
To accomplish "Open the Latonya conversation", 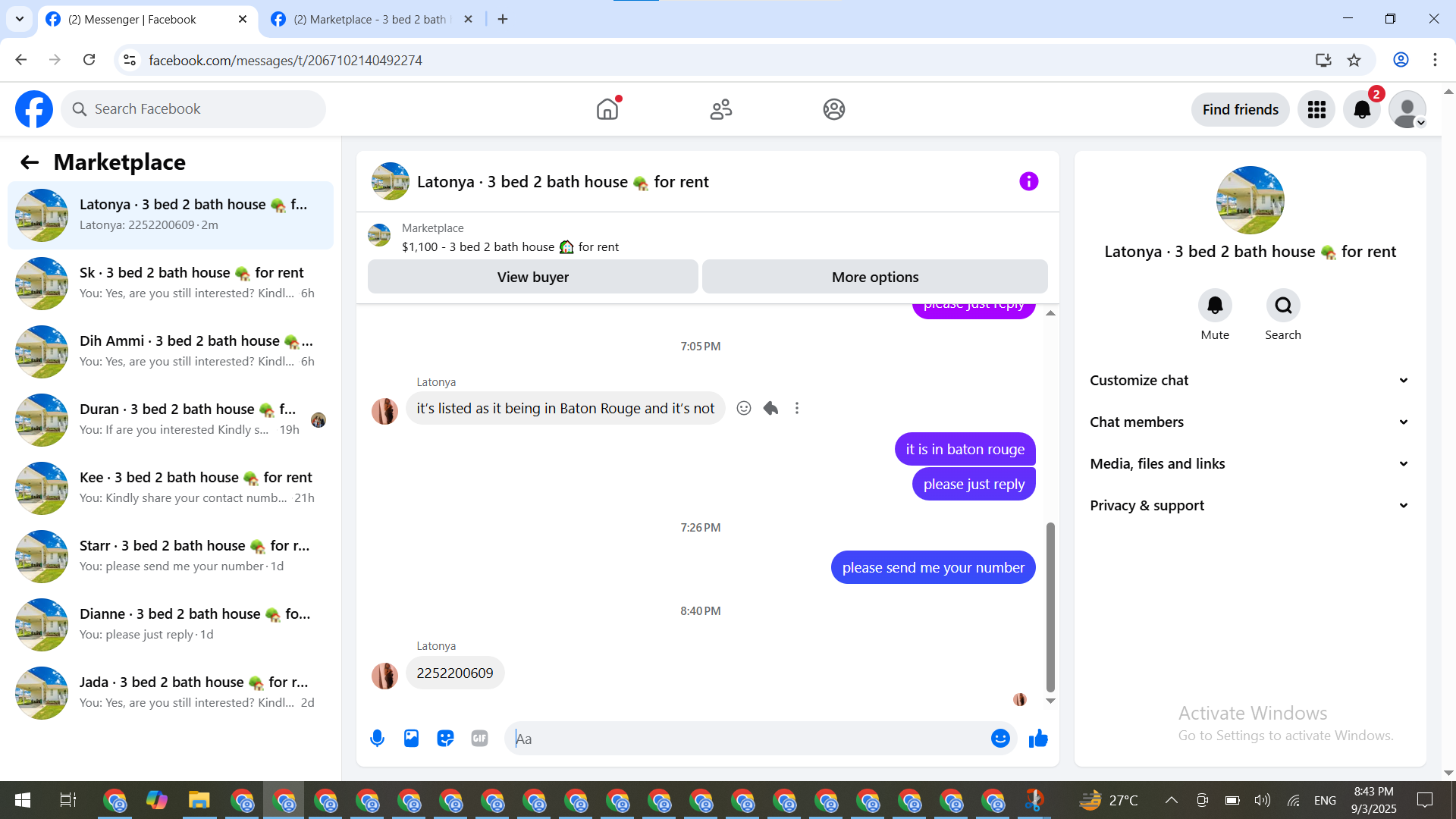I will pyautogui.click(x=171, y=215).
